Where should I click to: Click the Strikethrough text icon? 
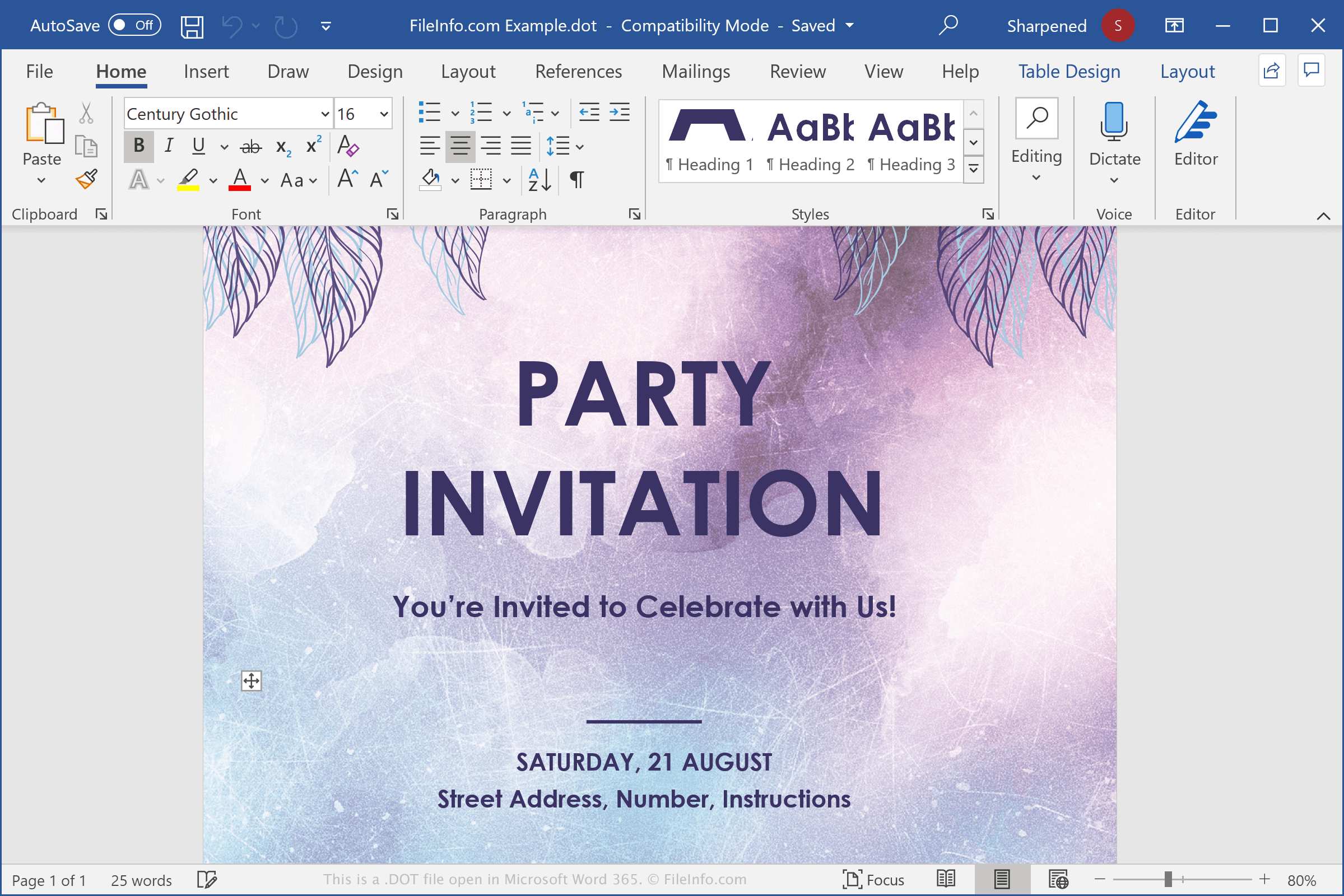coord(250,147)
